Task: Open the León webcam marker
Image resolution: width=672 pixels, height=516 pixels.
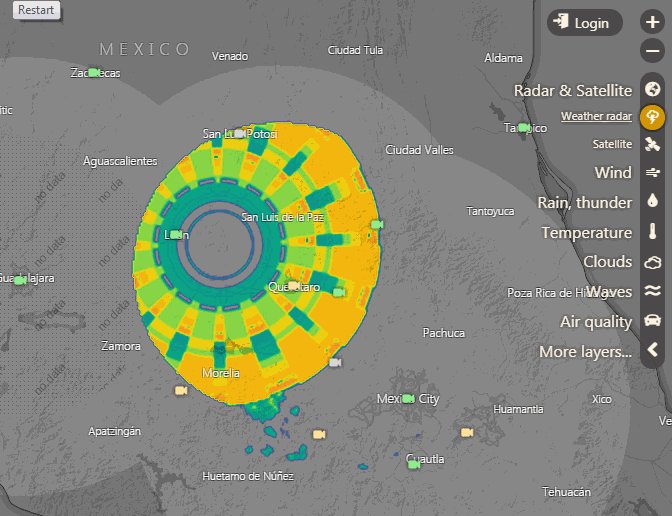Action: [176, 234]
